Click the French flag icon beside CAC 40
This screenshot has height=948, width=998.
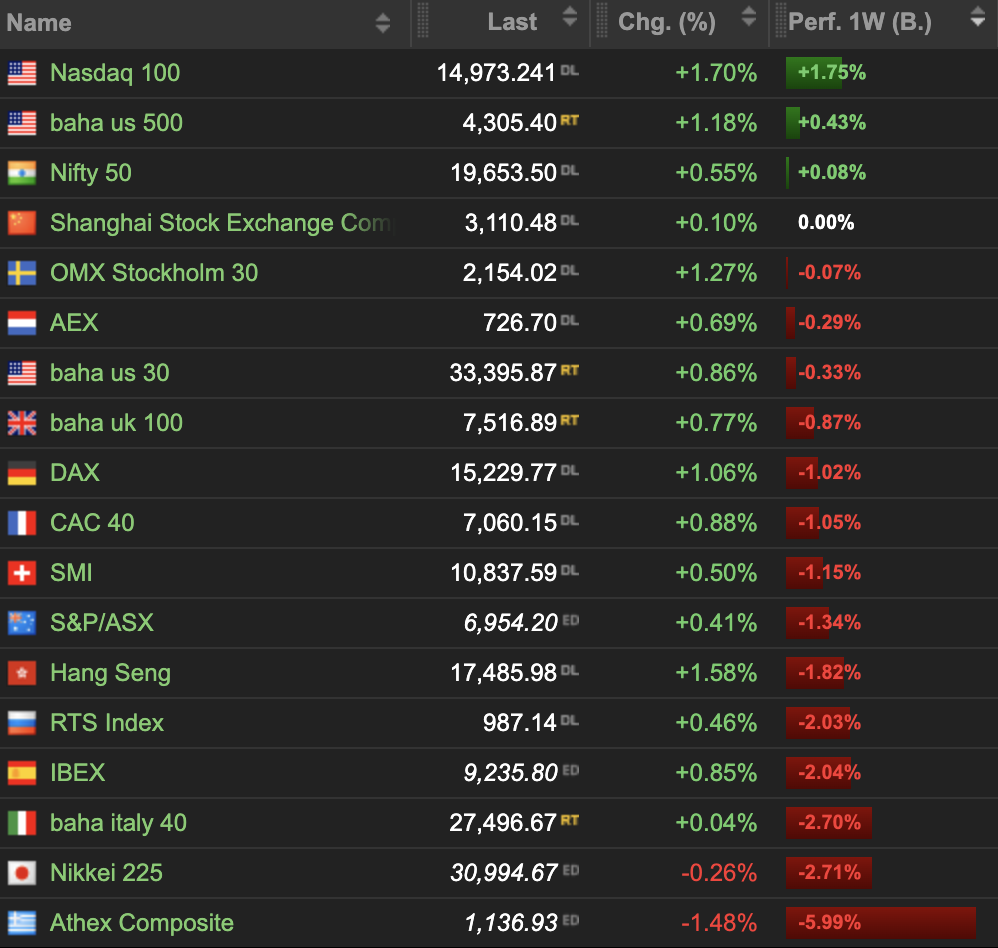[x=22, y=523]
